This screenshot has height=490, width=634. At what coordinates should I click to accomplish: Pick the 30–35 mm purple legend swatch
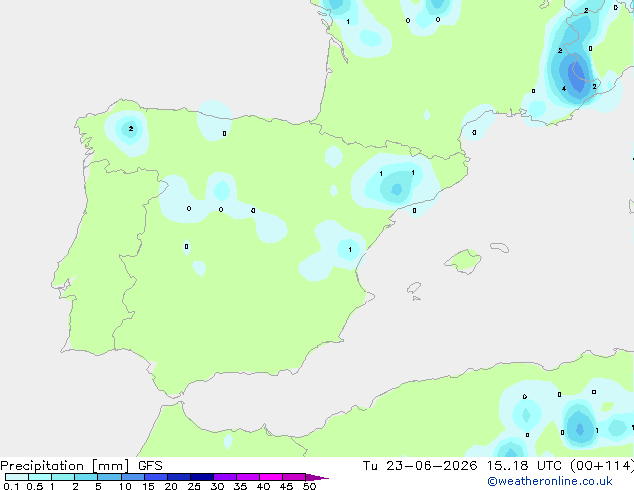[x=225, y=477]
